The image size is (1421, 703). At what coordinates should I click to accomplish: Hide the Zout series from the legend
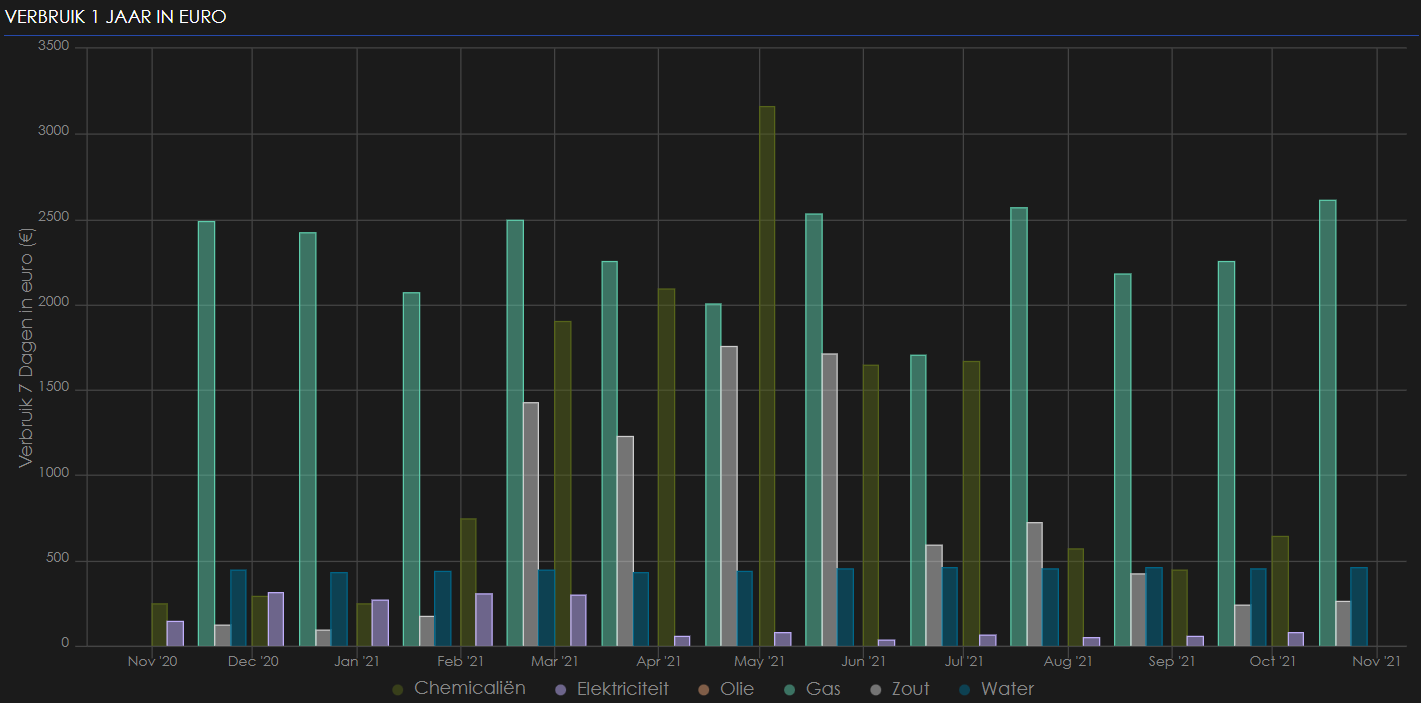(x=908, y=689)
